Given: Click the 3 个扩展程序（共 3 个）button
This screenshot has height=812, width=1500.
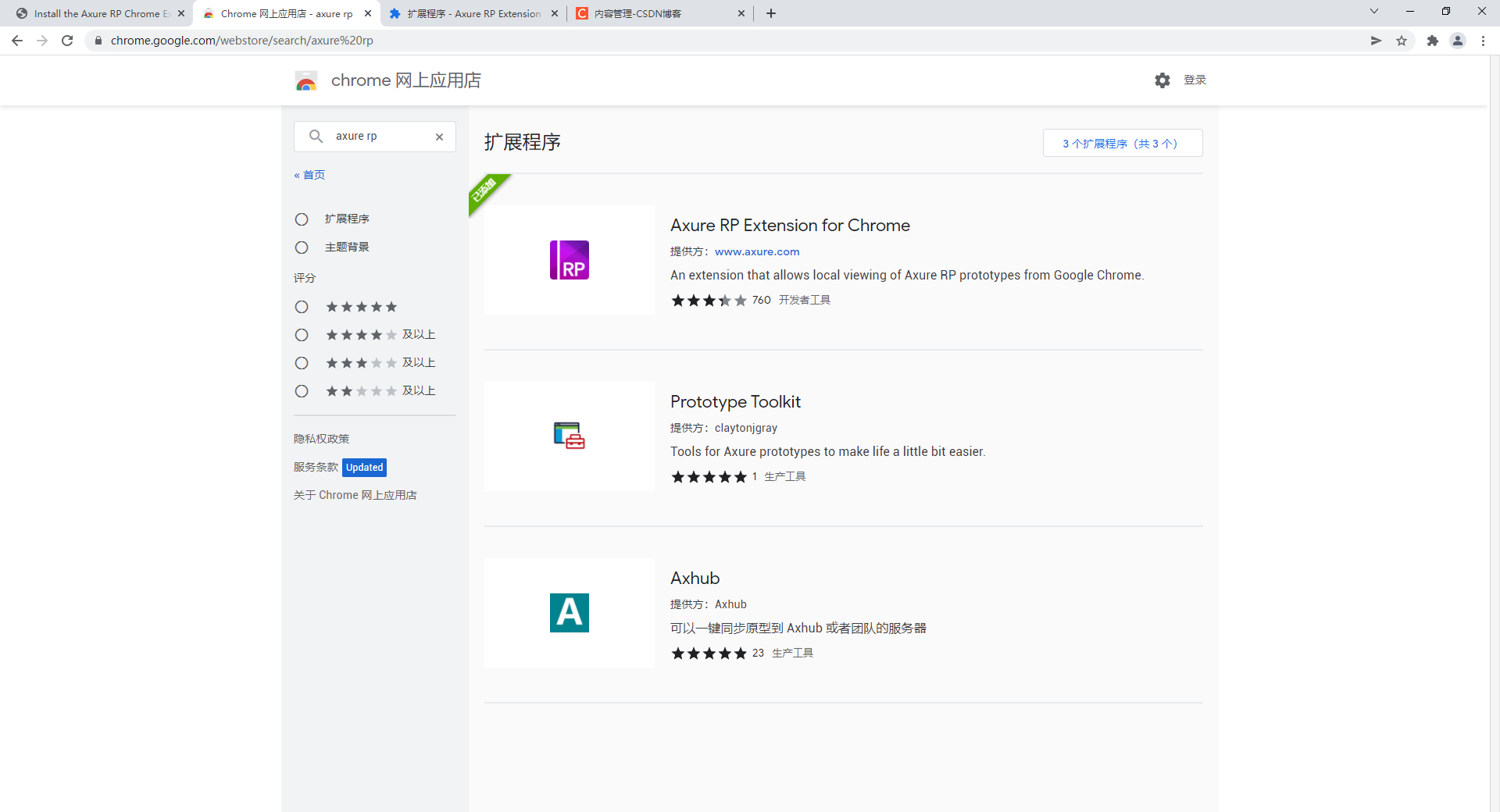Looking at the screenshot, I should (1123, 143).
